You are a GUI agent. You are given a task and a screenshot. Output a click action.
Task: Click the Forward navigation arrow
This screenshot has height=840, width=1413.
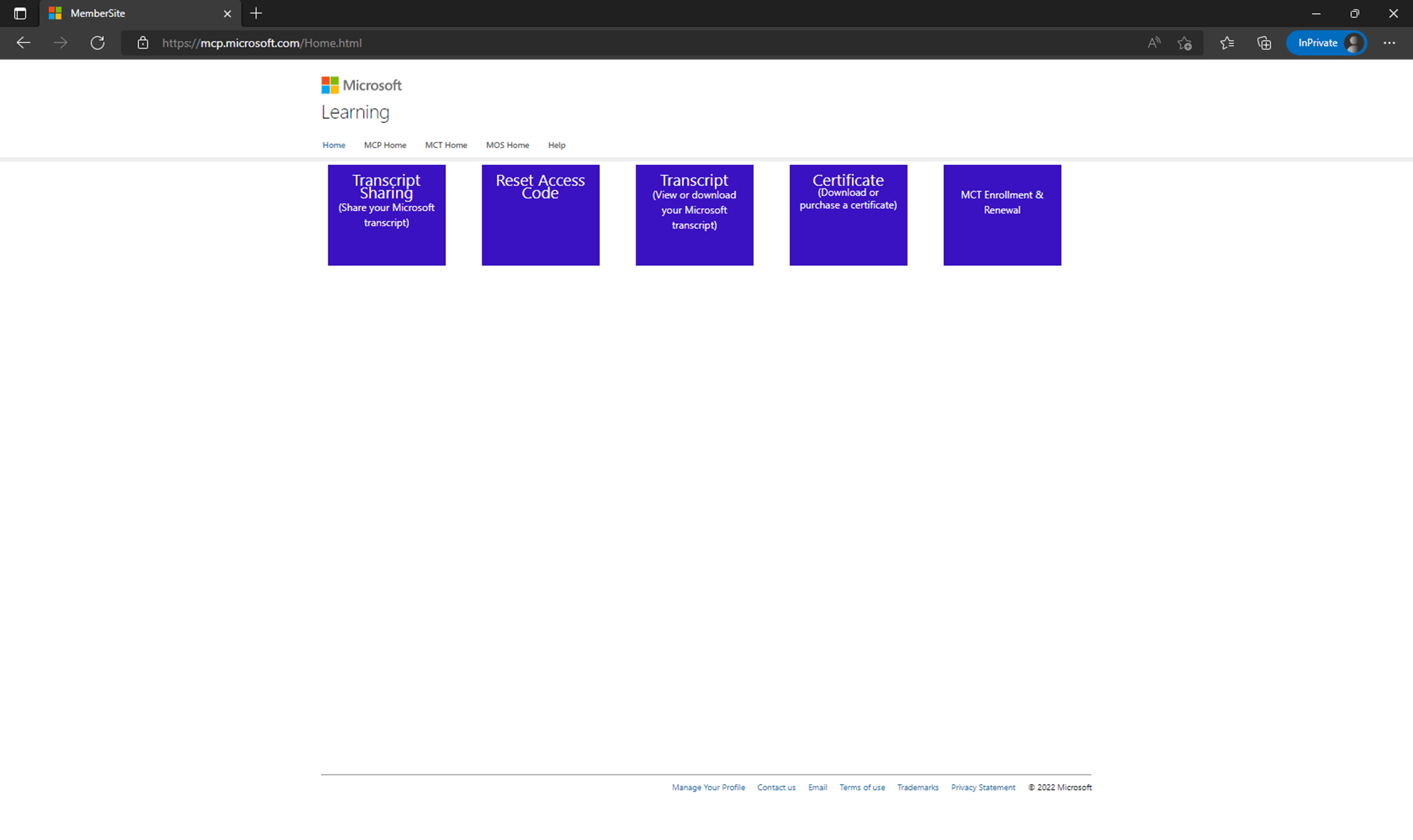[x=61, y=43]
